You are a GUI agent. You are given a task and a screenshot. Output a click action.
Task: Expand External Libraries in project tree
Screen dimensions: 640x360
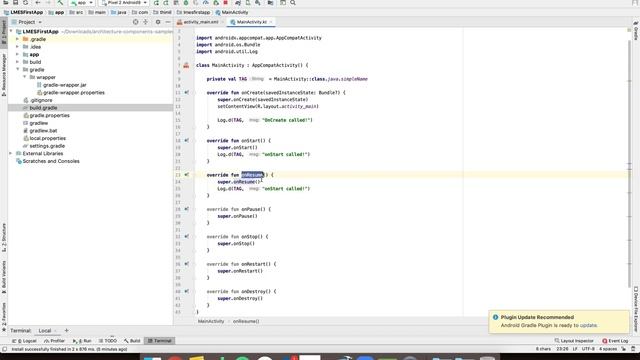pyautogui.click(x=11, y=153)
